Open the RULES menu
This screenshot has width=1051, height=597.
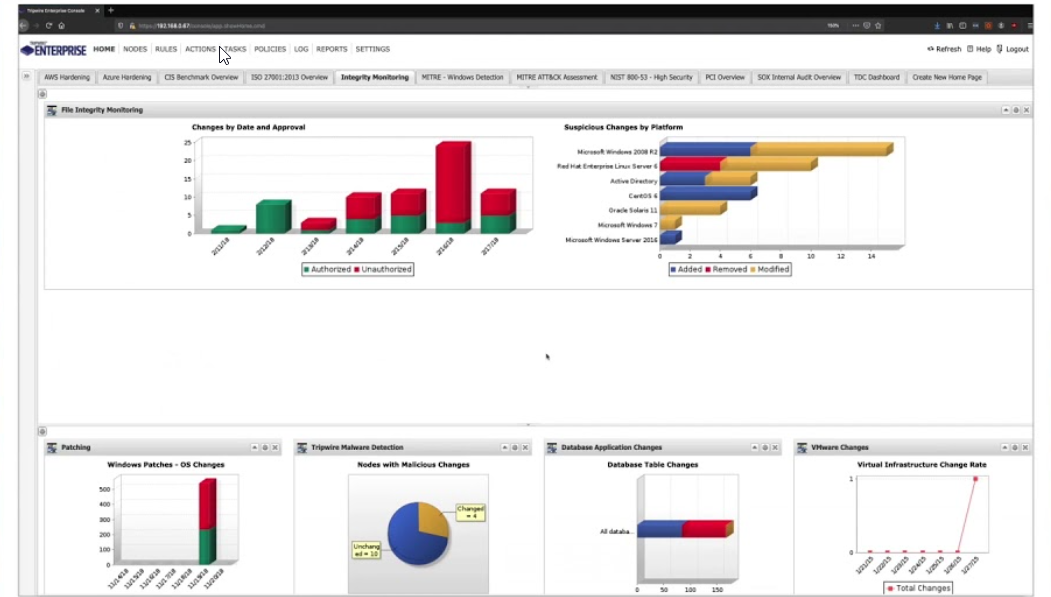[166, 49]
